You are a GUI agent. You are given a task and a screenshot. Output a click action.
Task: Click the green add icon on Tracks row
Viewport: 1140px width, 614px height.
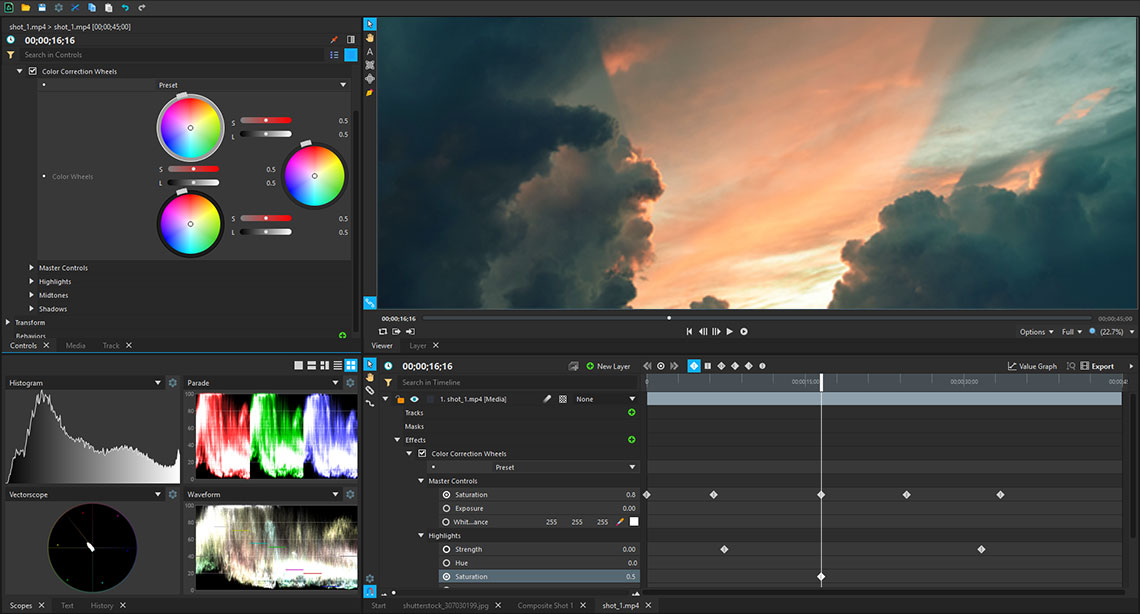[632, 412]
